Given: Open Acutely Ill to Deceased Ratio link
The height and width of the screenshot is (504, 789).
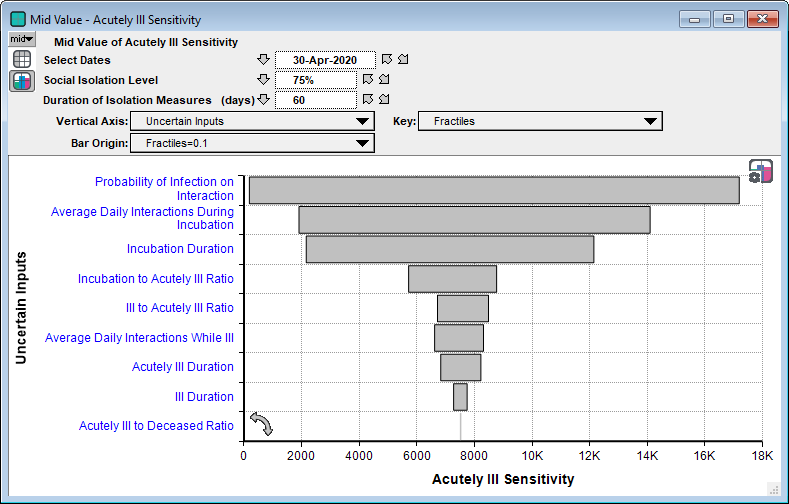Looking at the screenshot, I should [x=156, y=426].
